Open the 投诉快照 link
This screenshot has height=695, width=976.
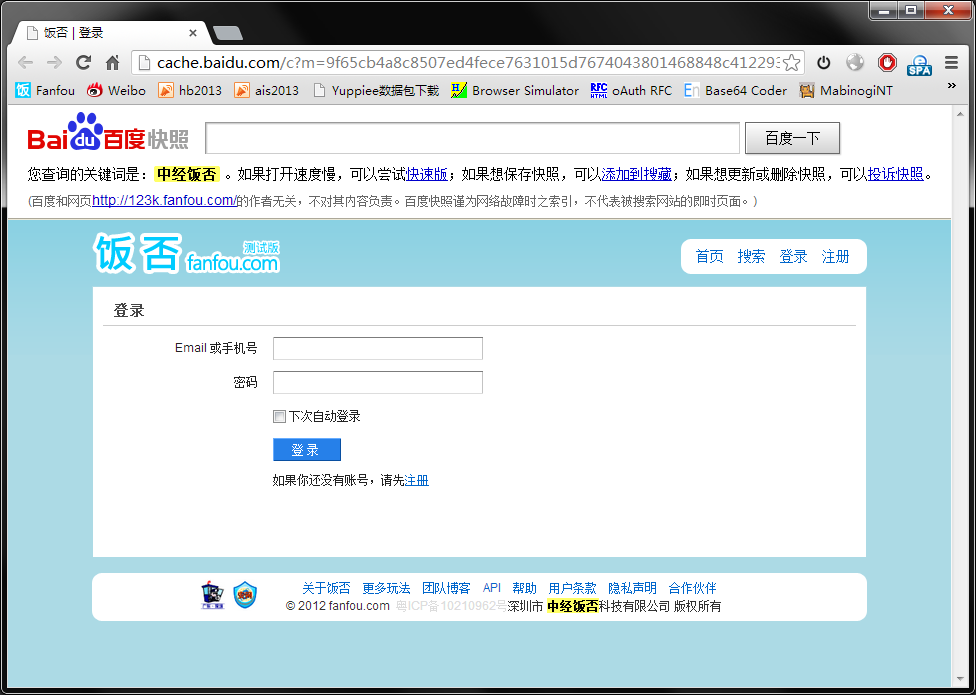[x=896, y=174]
